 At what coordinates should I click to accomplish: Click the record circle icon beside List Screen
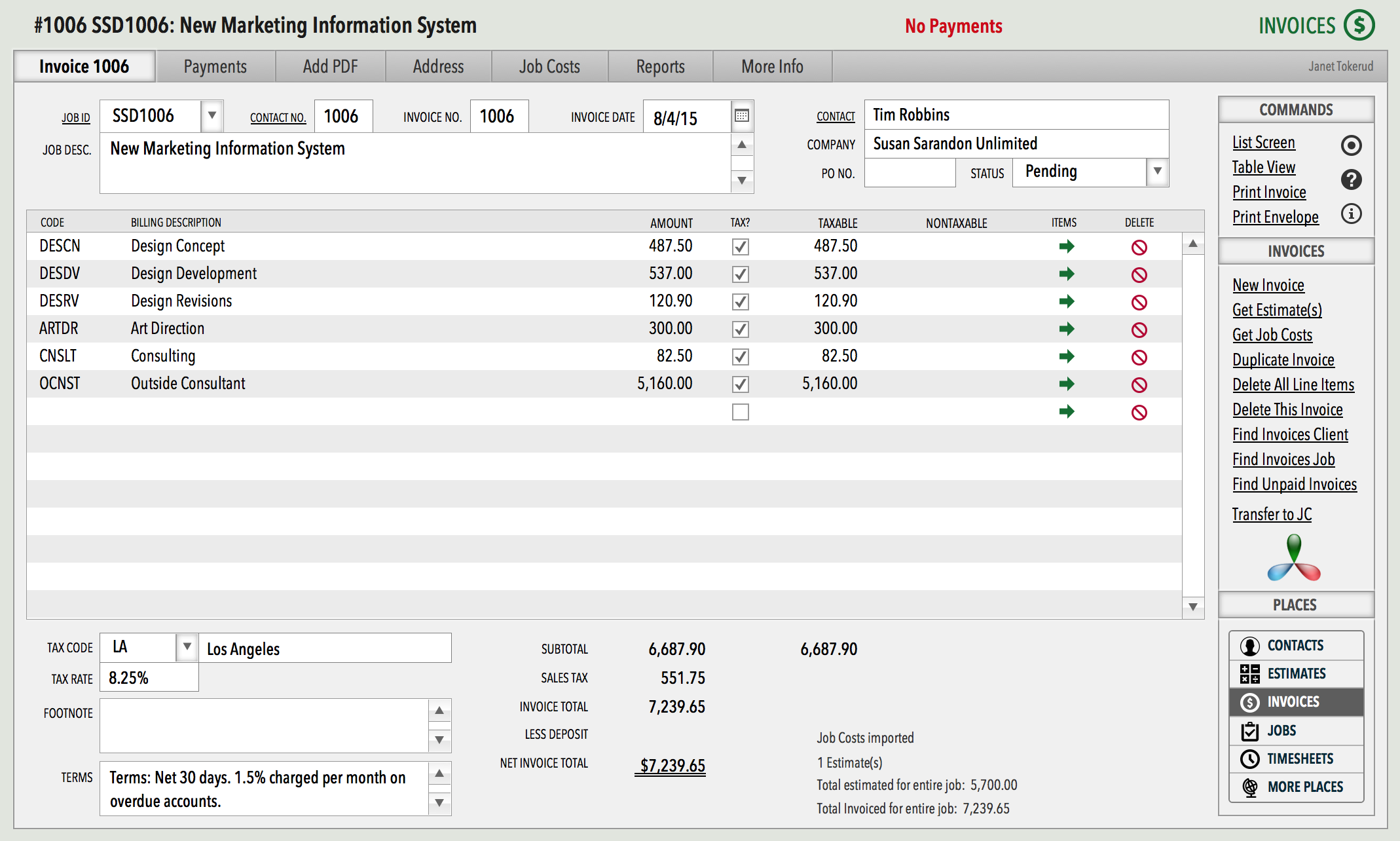pos(1351,145)
